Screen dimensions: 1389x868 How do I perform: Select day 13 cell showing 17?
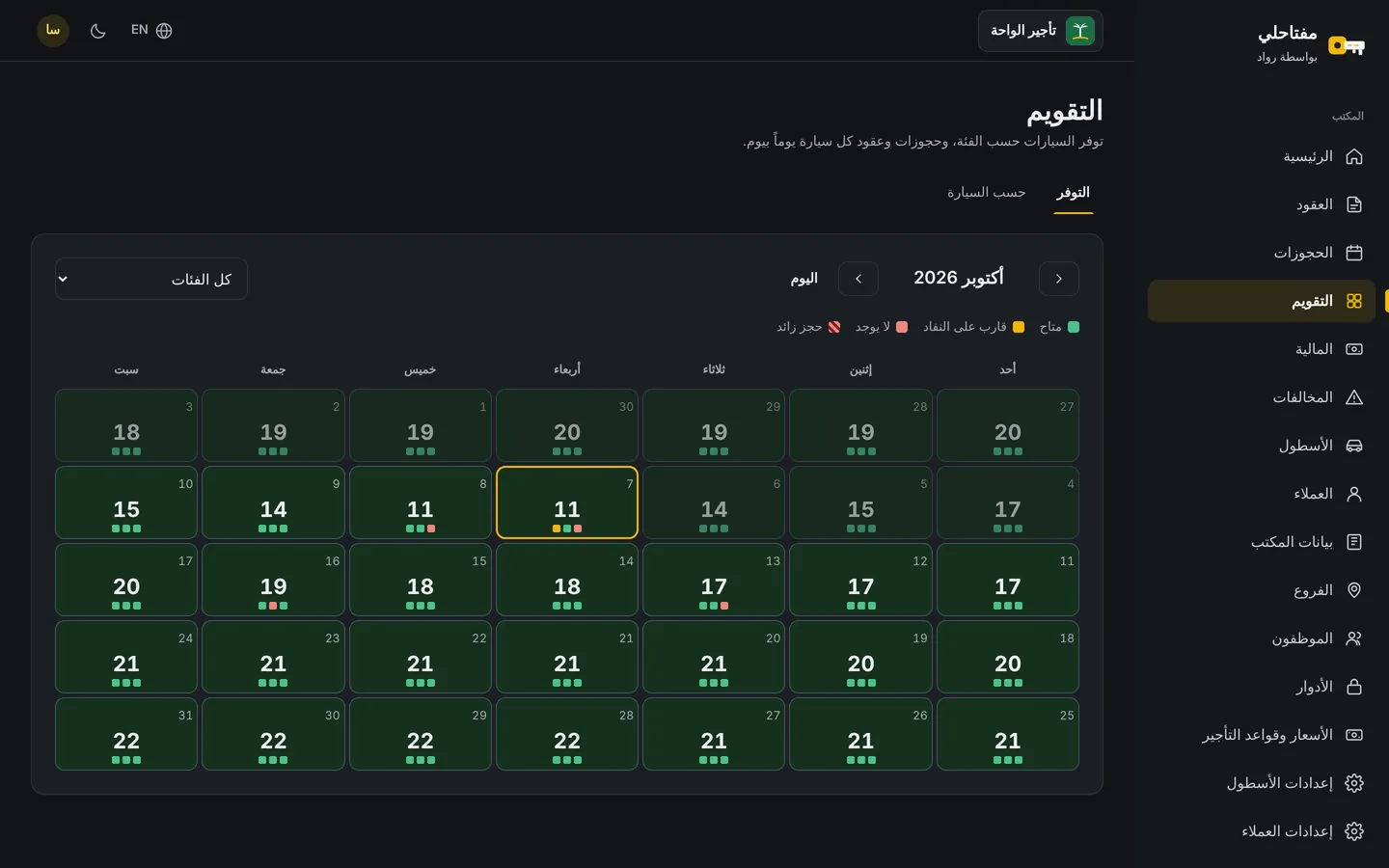point(714,580)
